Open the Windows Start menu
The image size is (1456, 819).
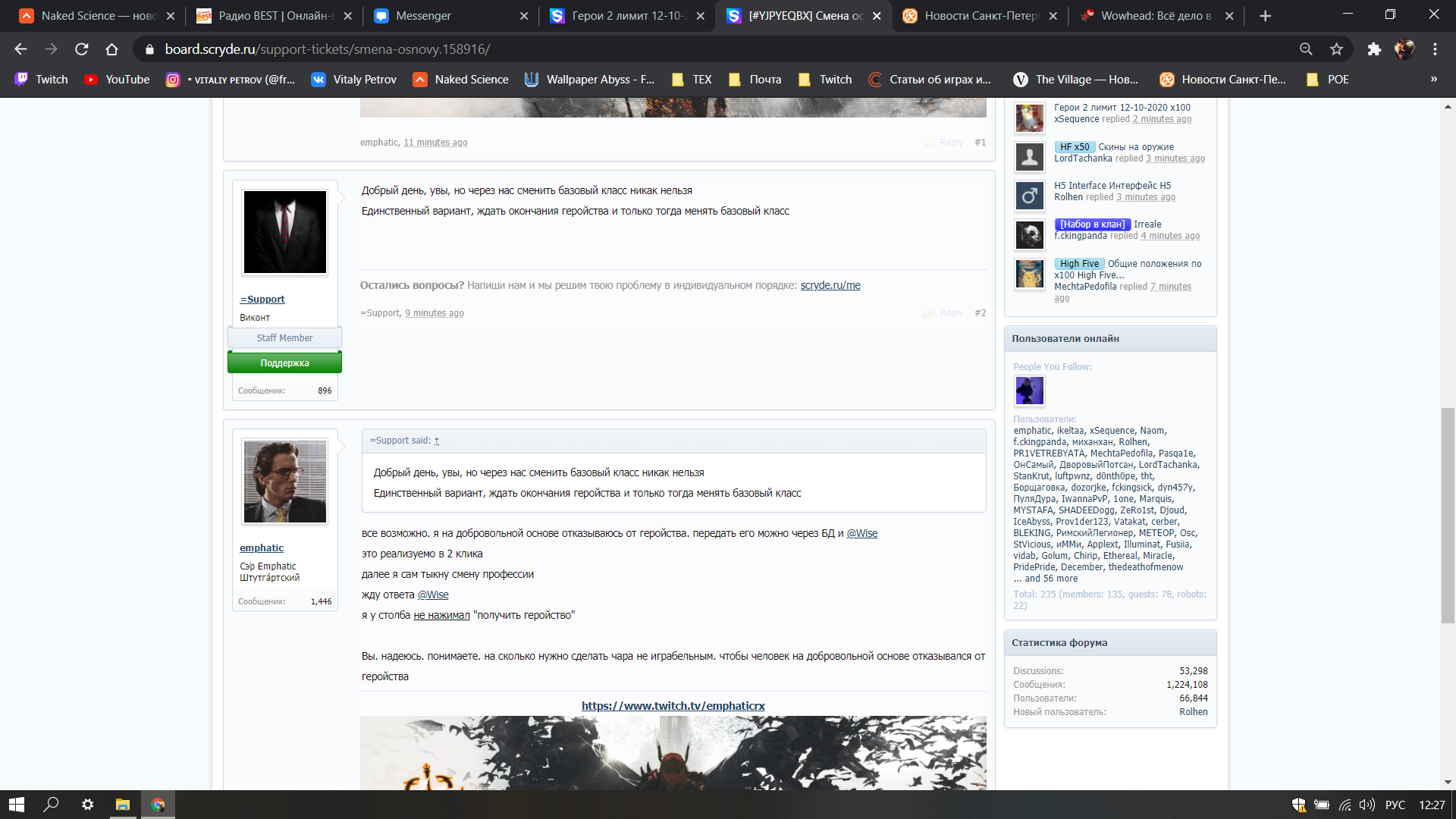(x=14, y=805)
